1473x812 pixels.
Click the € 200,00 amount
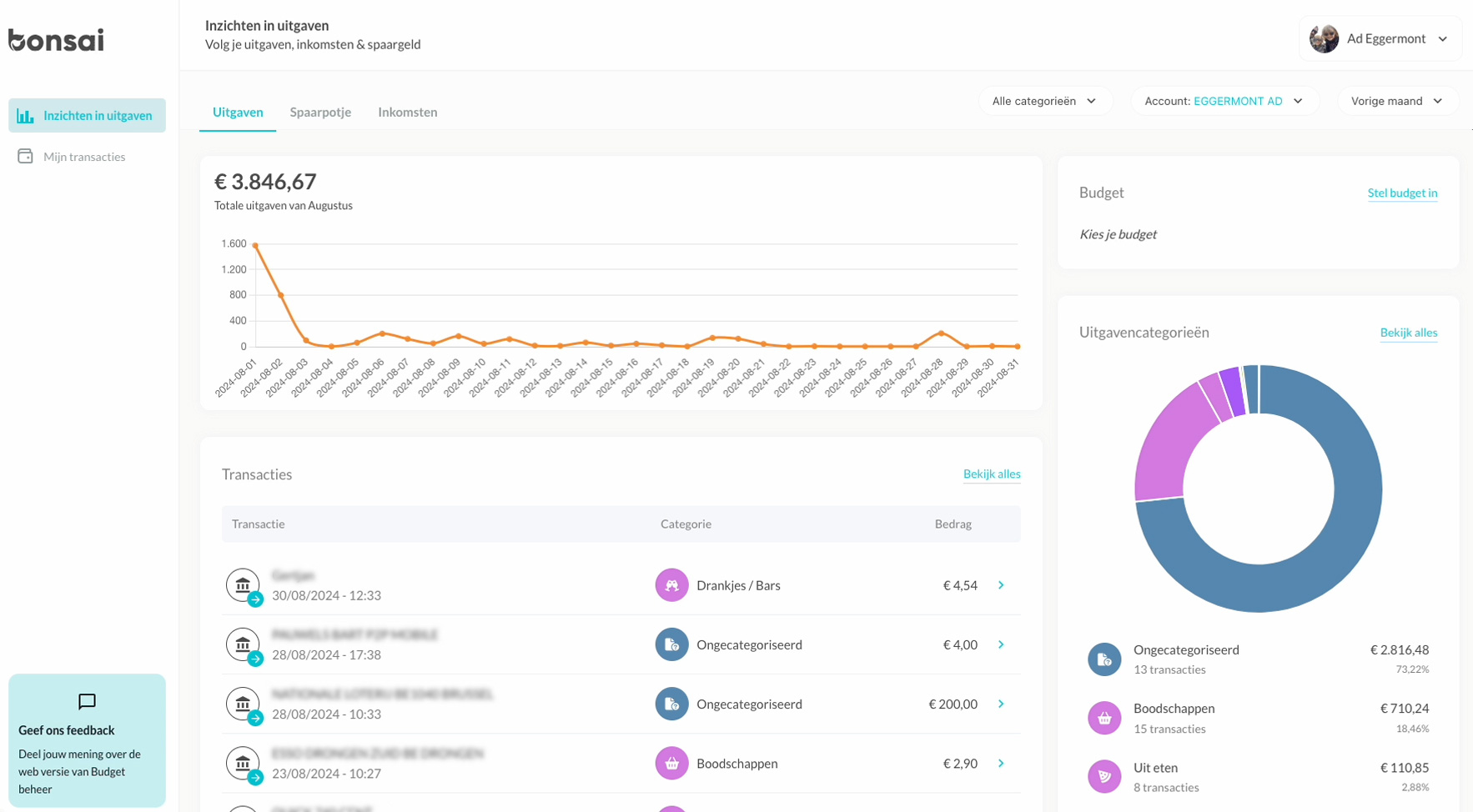[x=953, y=704]
